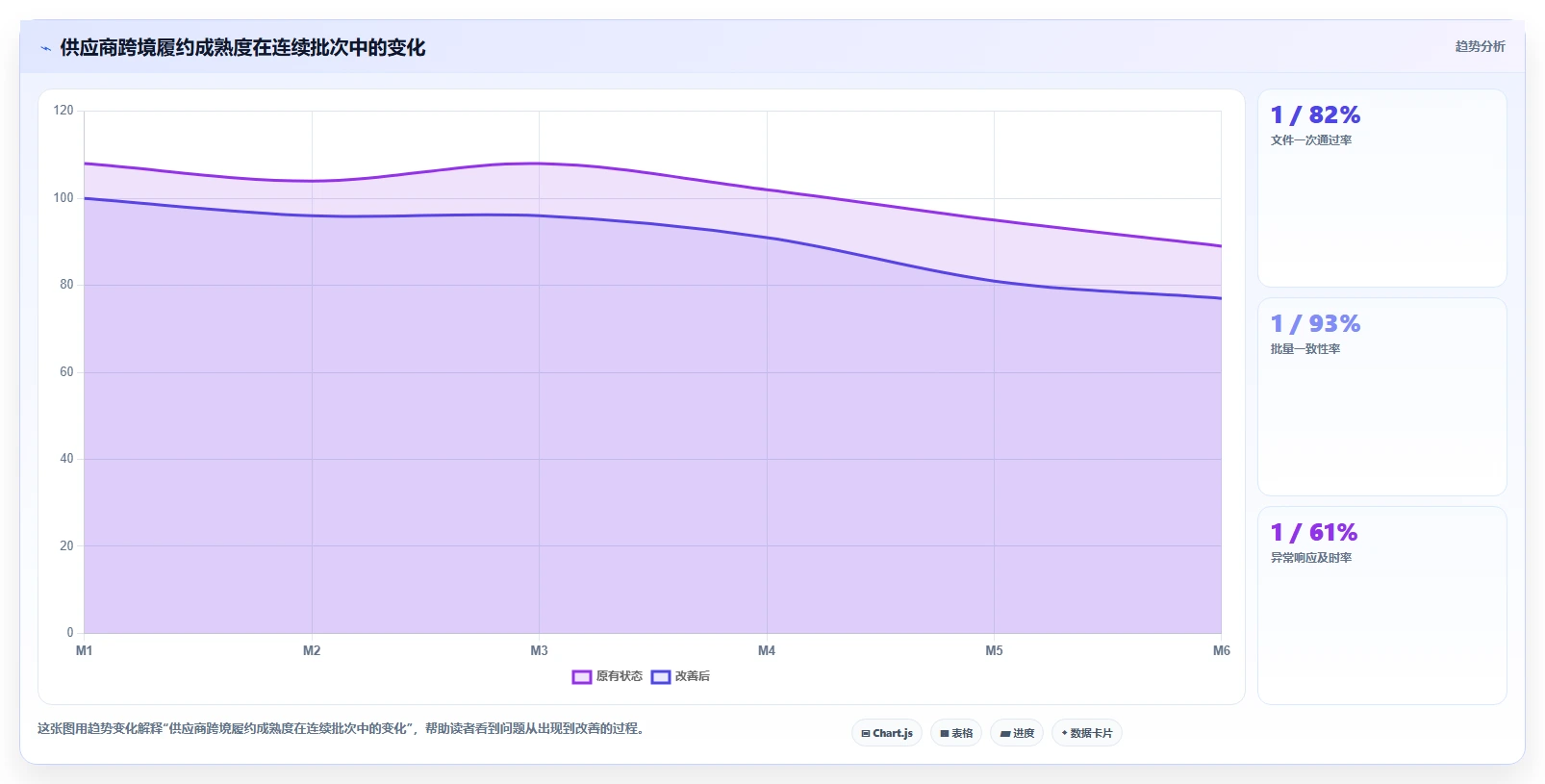Toggle the 原有状态 legend swatch

581,677
